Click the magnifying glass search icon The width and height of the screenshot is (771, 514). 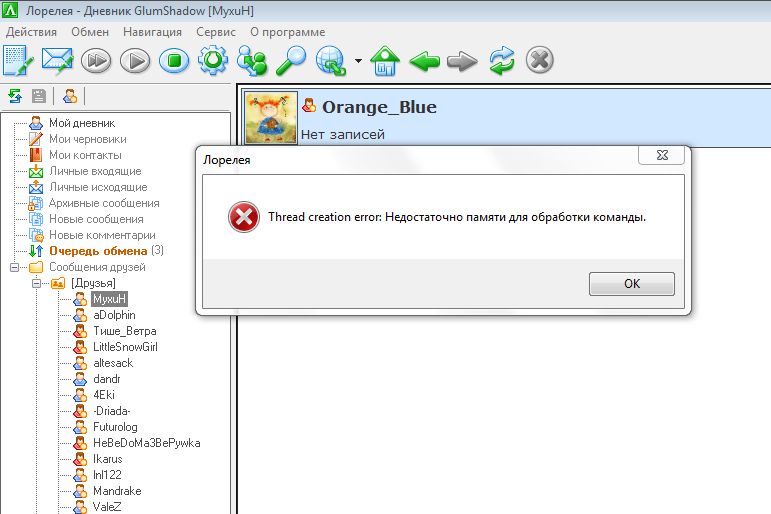291,61
